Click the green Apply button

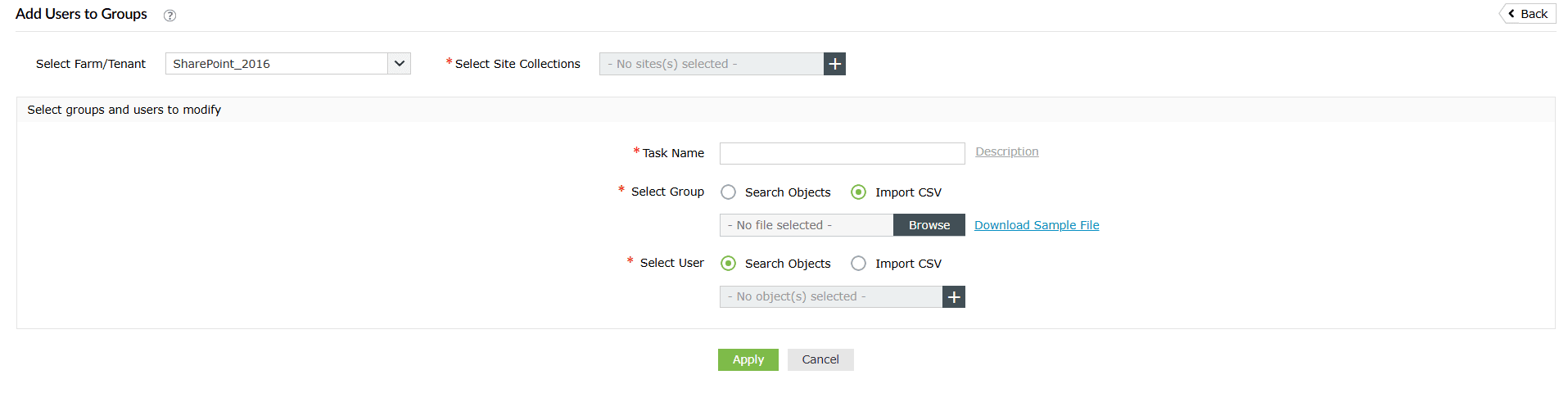click(748, 359)
